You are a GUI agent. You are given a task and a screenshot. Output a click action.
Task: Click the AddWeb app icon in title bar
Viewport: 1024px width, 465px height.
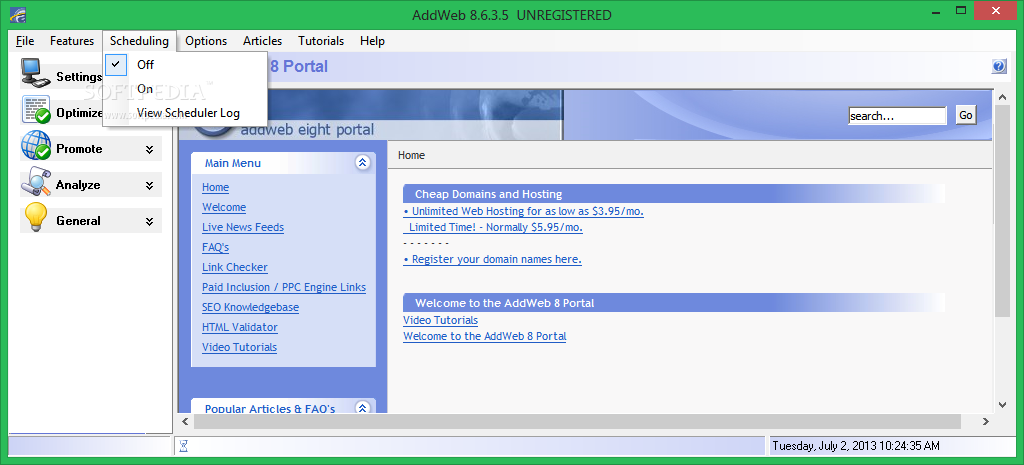pyautogui.click(x=18, y=14)
